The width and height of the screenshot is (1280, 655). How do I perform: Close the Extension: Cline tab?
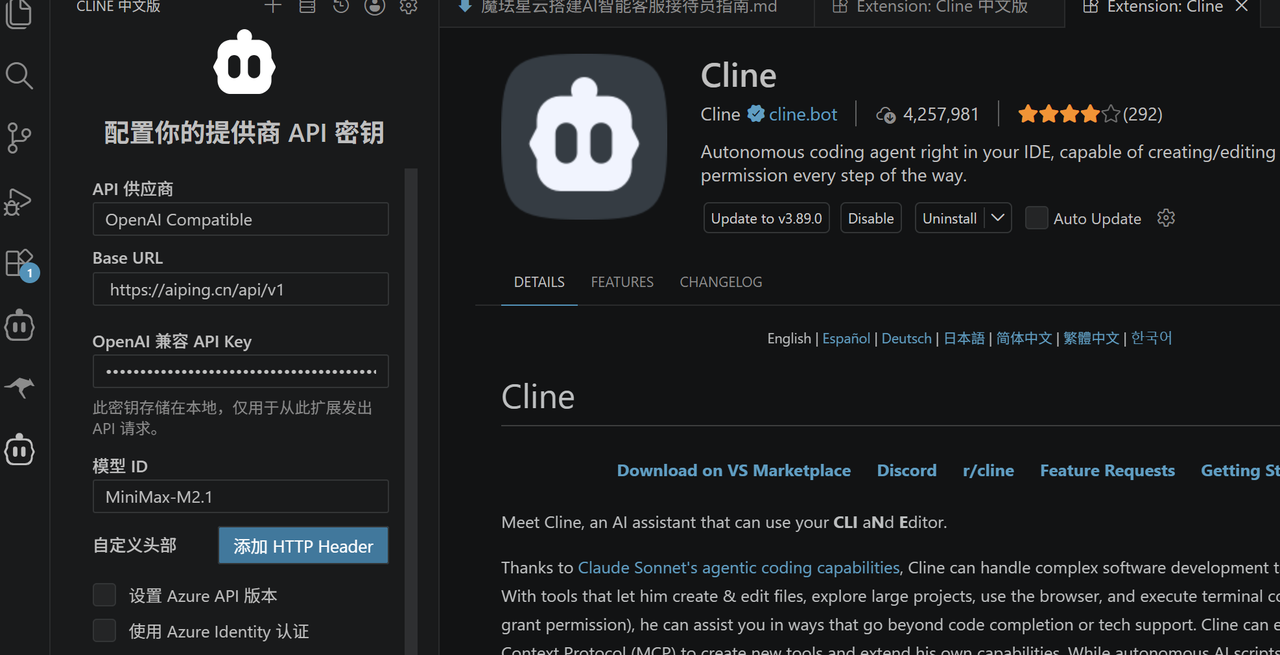(x=1242, y=7)
